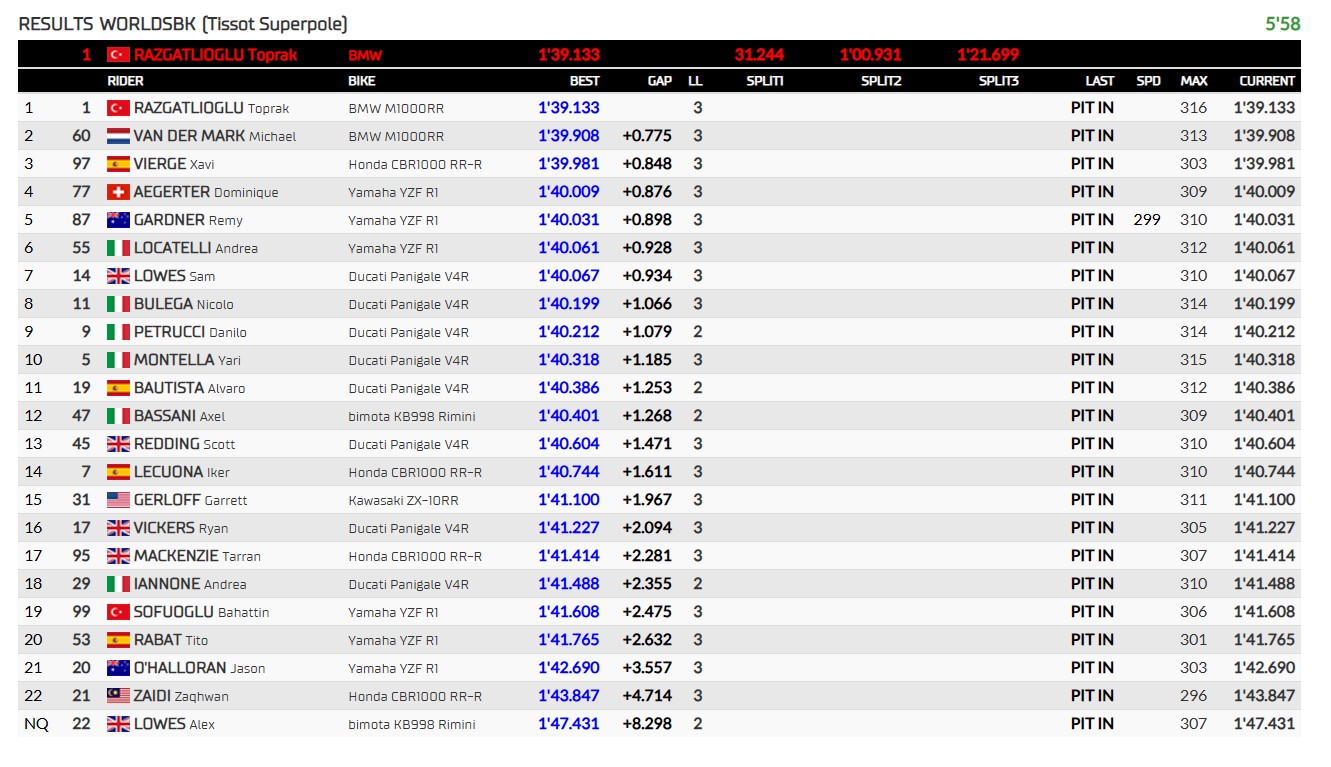Click the Spanish flag next to RABAT

click(118, 640)
